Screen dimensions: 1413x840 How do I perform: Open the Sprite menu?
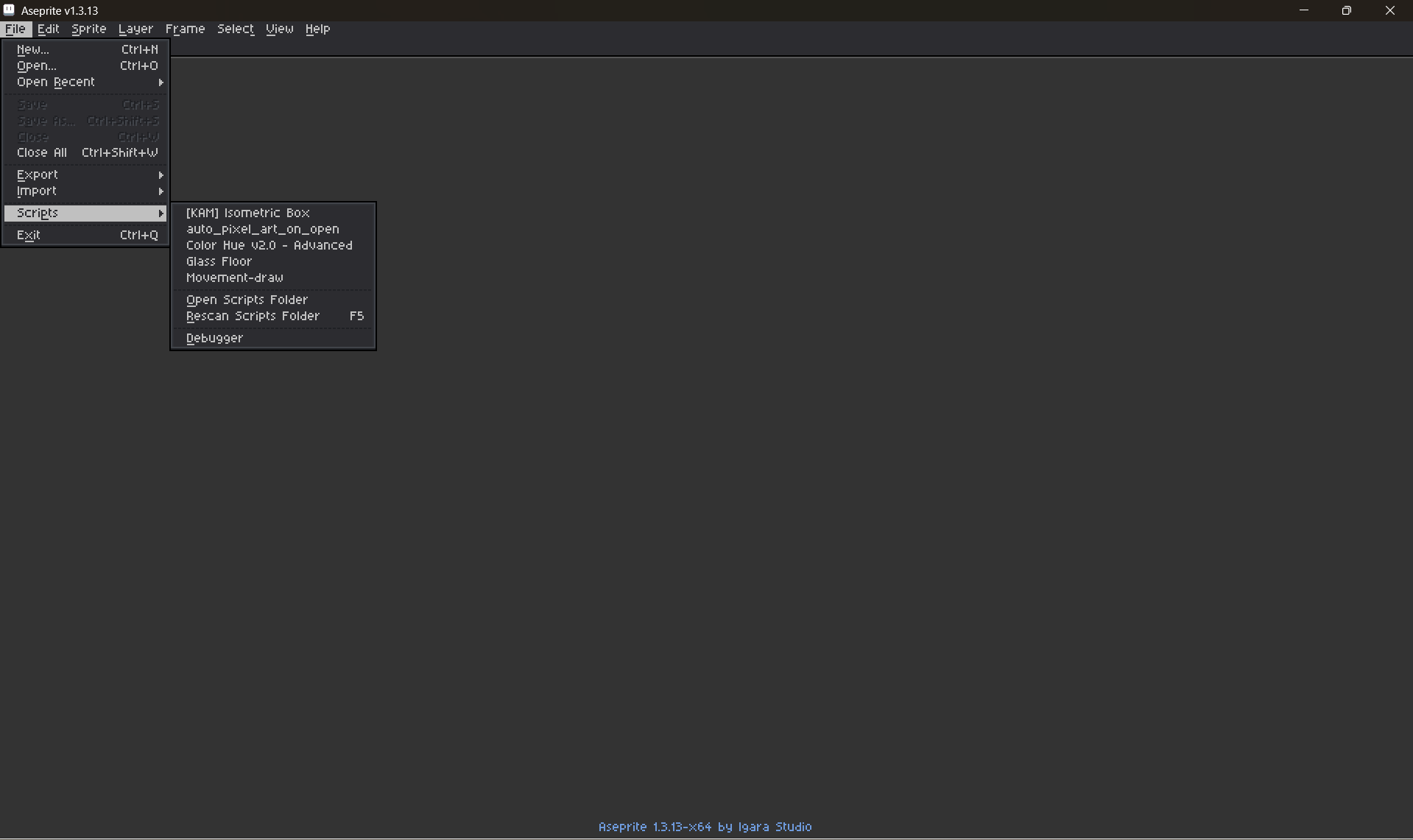(x=88, y=29)
